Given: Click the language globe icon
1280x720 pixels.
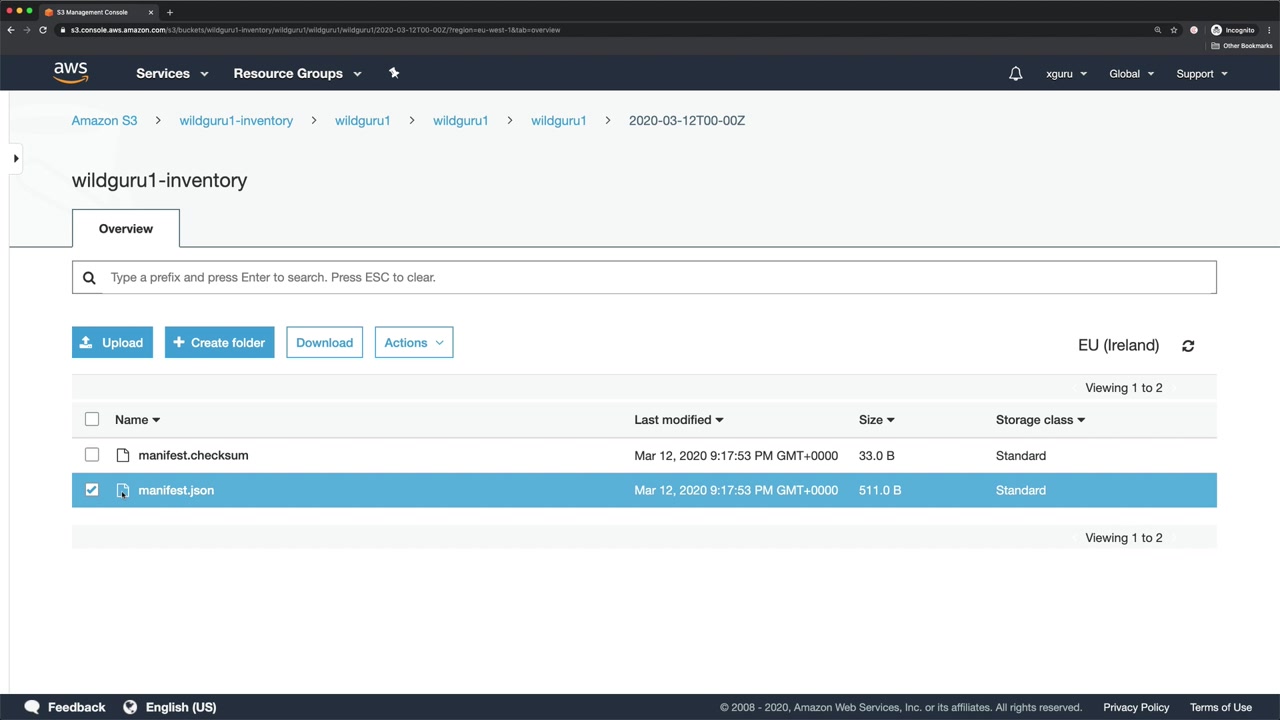Looking at the screenshot, I should point(130,707).
